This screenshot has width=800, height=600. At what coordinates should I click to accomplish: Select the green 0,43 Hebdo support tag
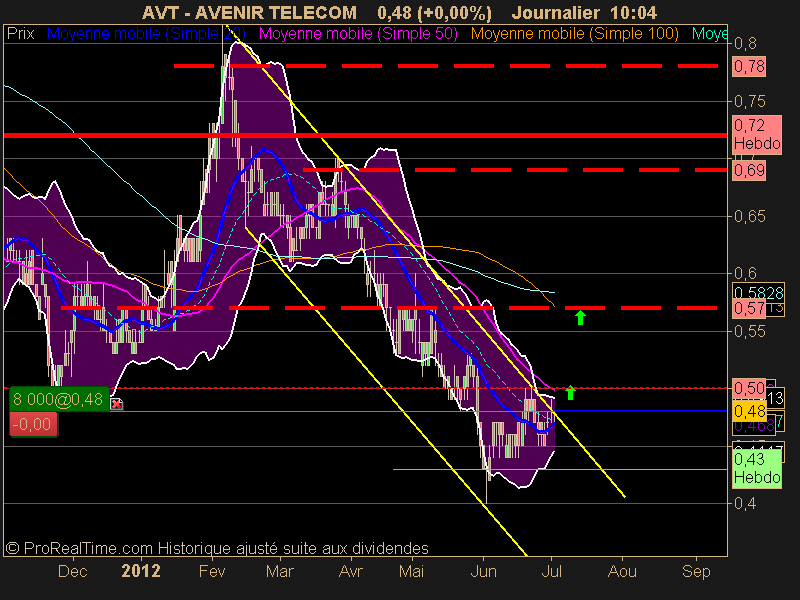(x=757, y=468)
